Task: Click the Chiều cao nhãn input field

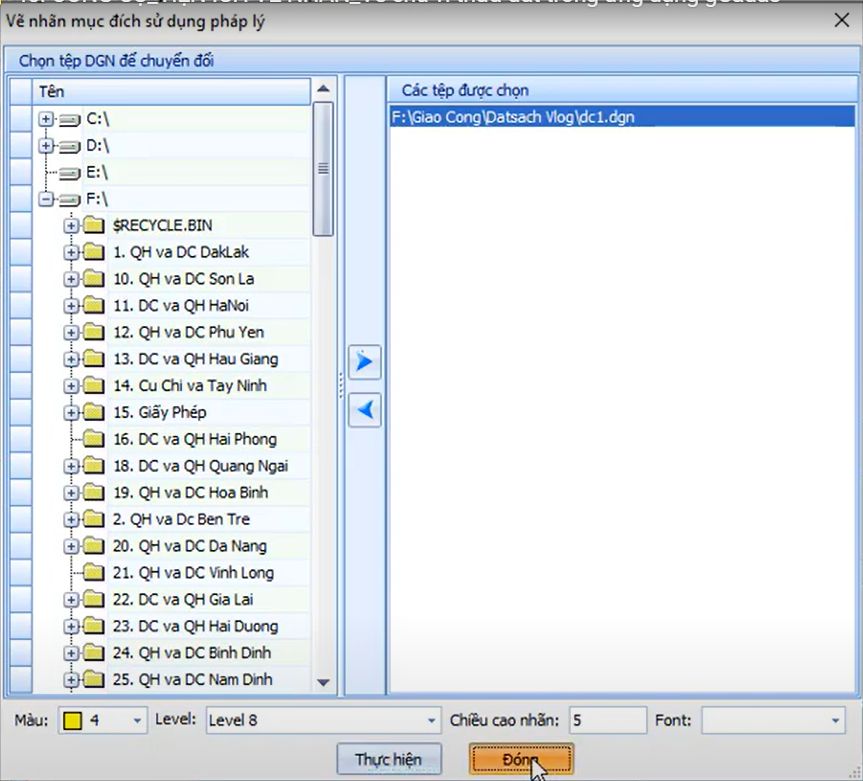Action: 607,720
